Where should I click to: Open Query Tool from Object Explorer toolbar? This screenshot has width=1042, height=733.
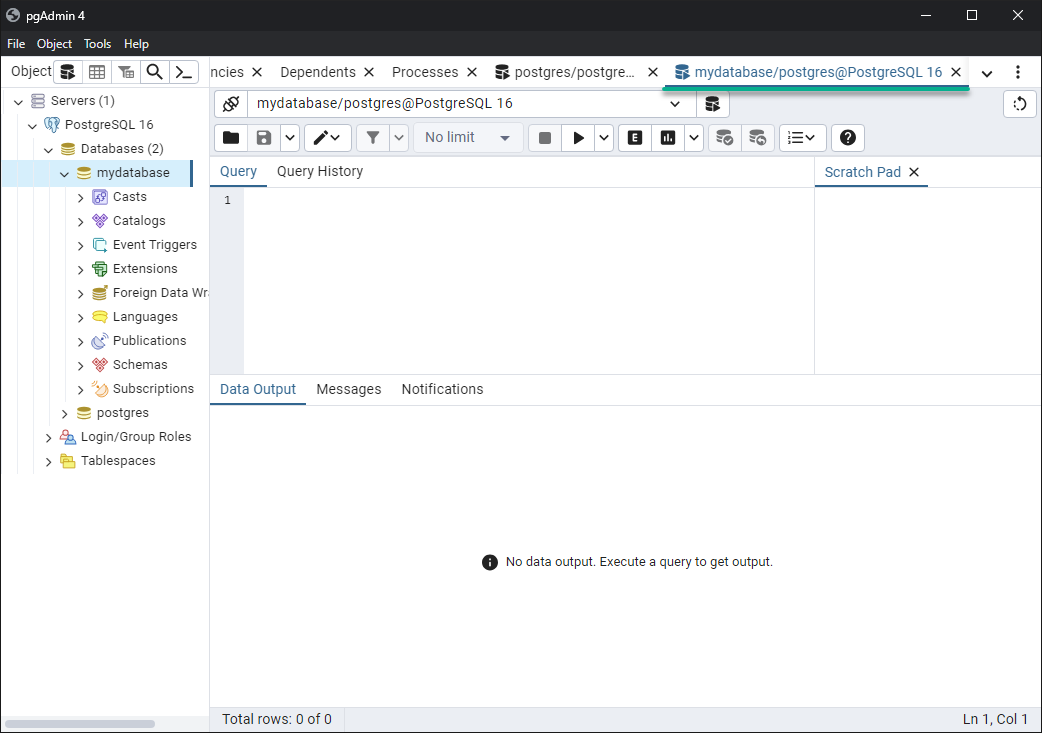click(x=68, y=72)
